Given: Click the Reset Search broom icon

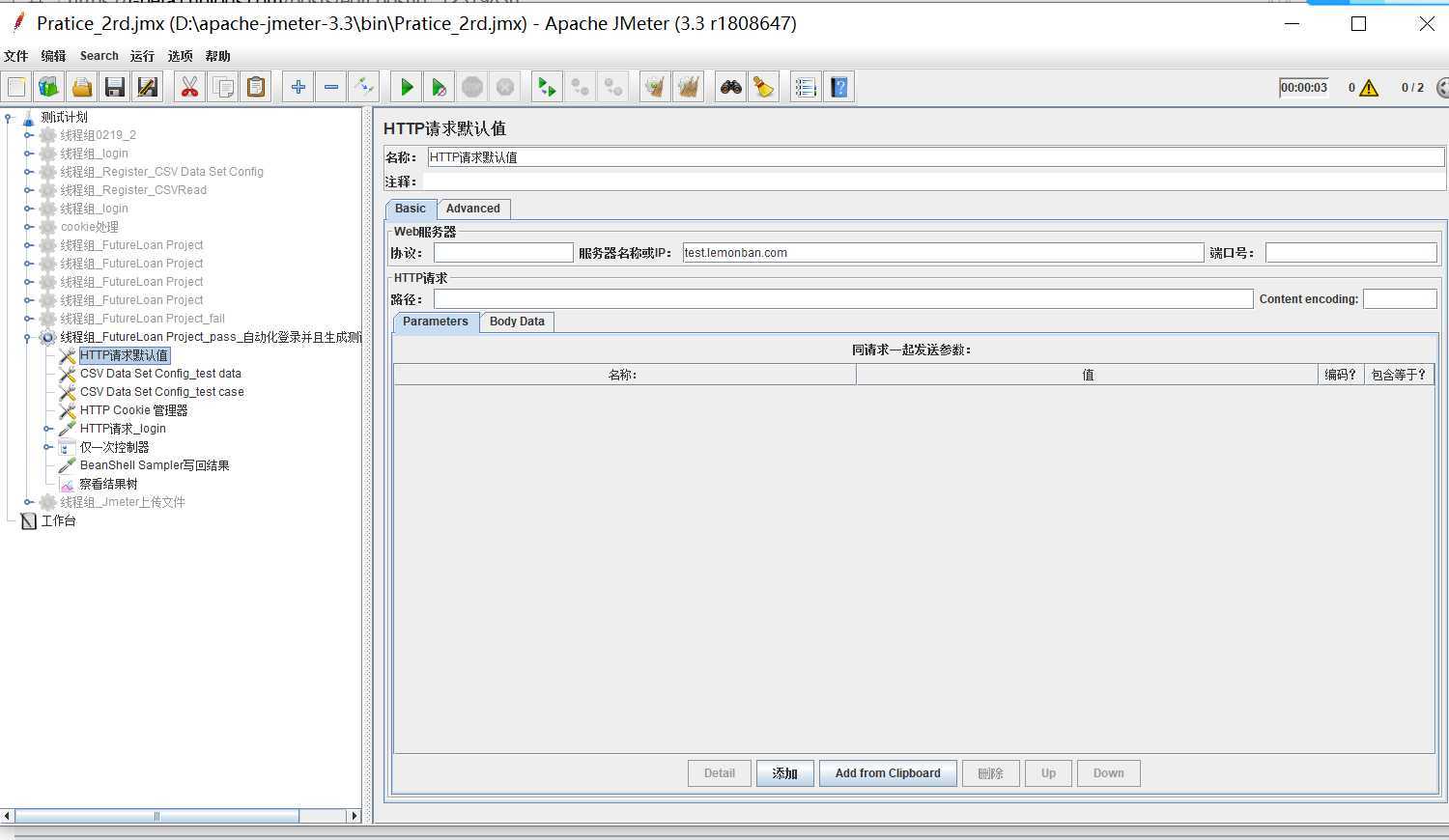Looking at the screenshot, I should tap(764, 88).
